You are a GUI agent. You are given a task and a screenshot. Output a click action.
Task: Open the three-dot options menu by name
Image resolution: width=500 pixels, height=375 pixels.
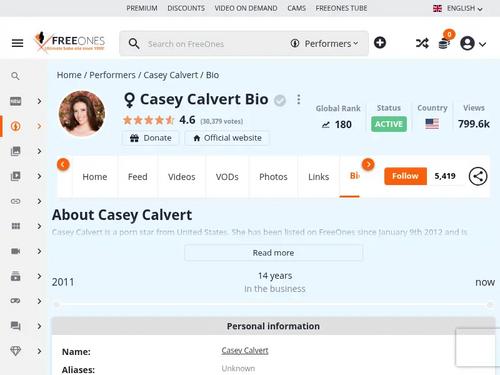[x=299, y=99]
